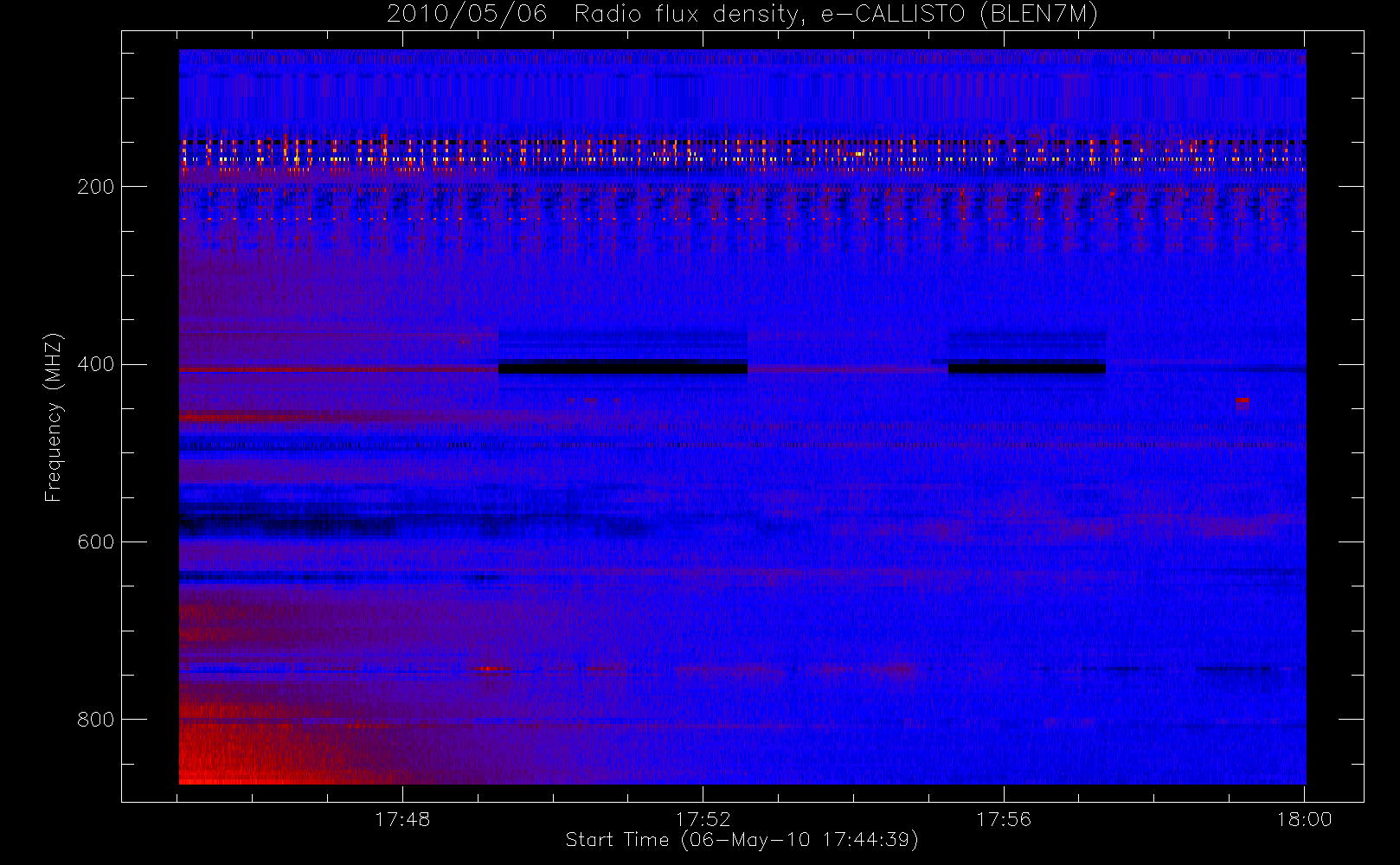Click the long black band near 400 MHz
Viewport: 1400px width, 865px height.
(x=623, y=368)
